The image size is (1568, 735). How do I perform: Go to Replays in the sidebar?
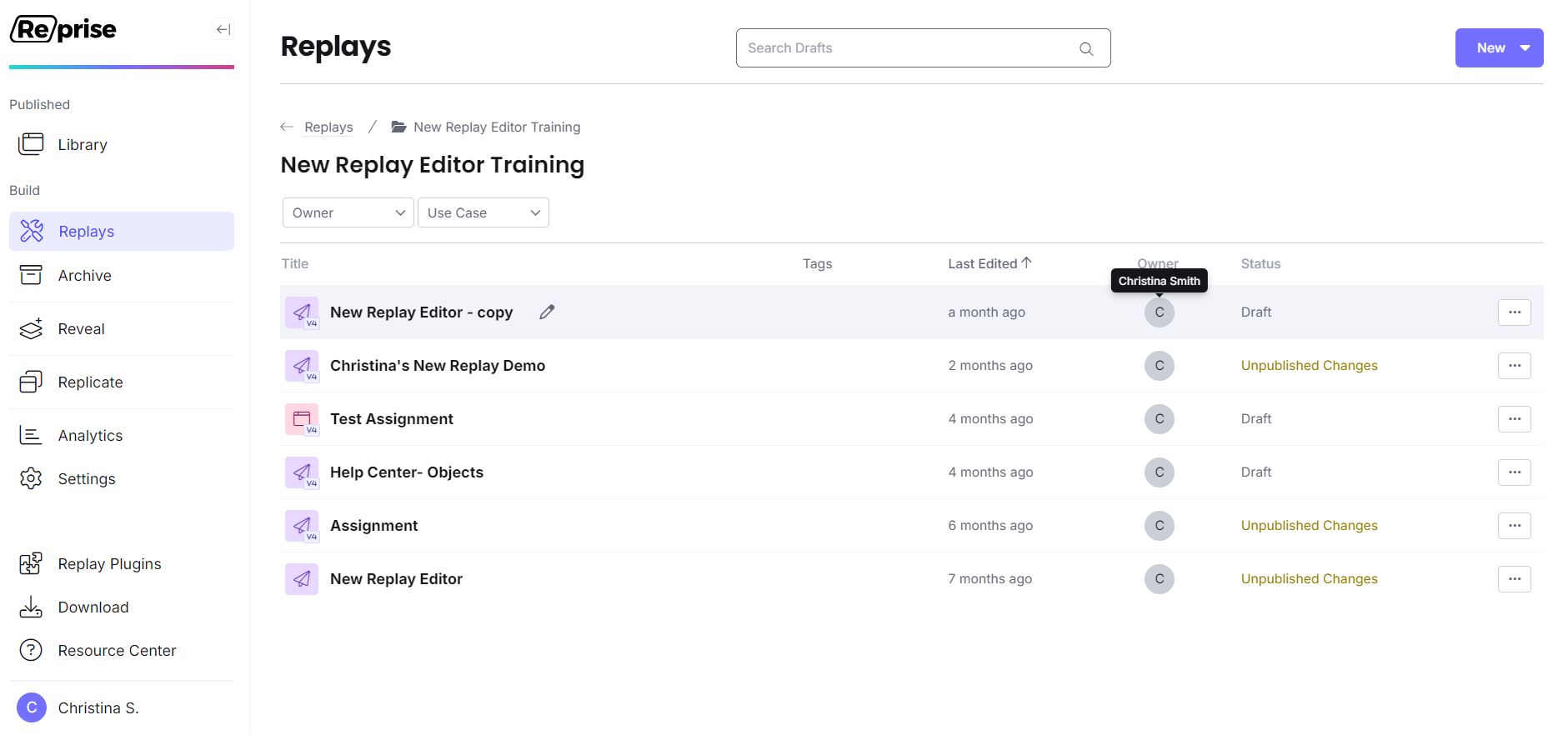[x=122, y=231]
